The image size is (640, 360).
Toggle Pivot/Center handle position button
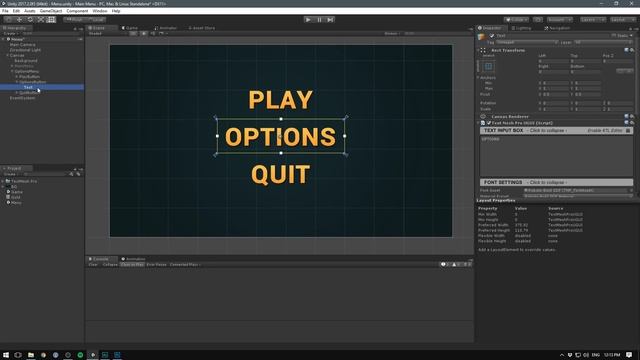[x=74, y=20]
